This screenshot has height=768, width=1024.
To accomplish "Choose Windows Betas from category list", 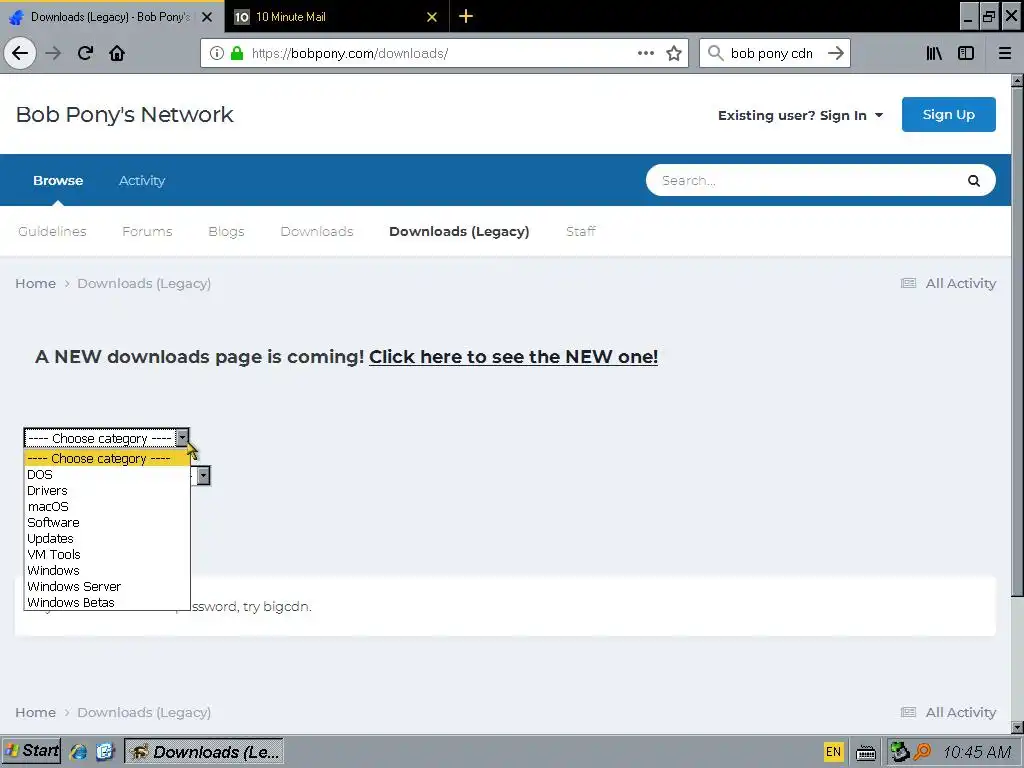I will pyautogui.click(x=107, y=602).
